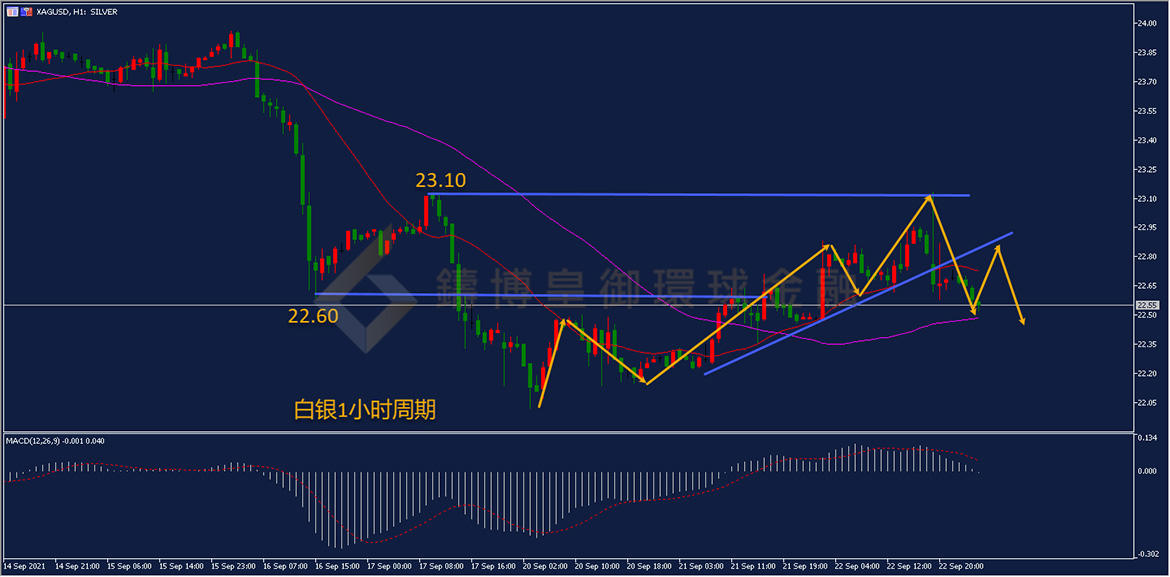Screen dimensions: 1170x577
Task: Click the final yellow downward arrowhead
Action: click(x=1022, y=320)
